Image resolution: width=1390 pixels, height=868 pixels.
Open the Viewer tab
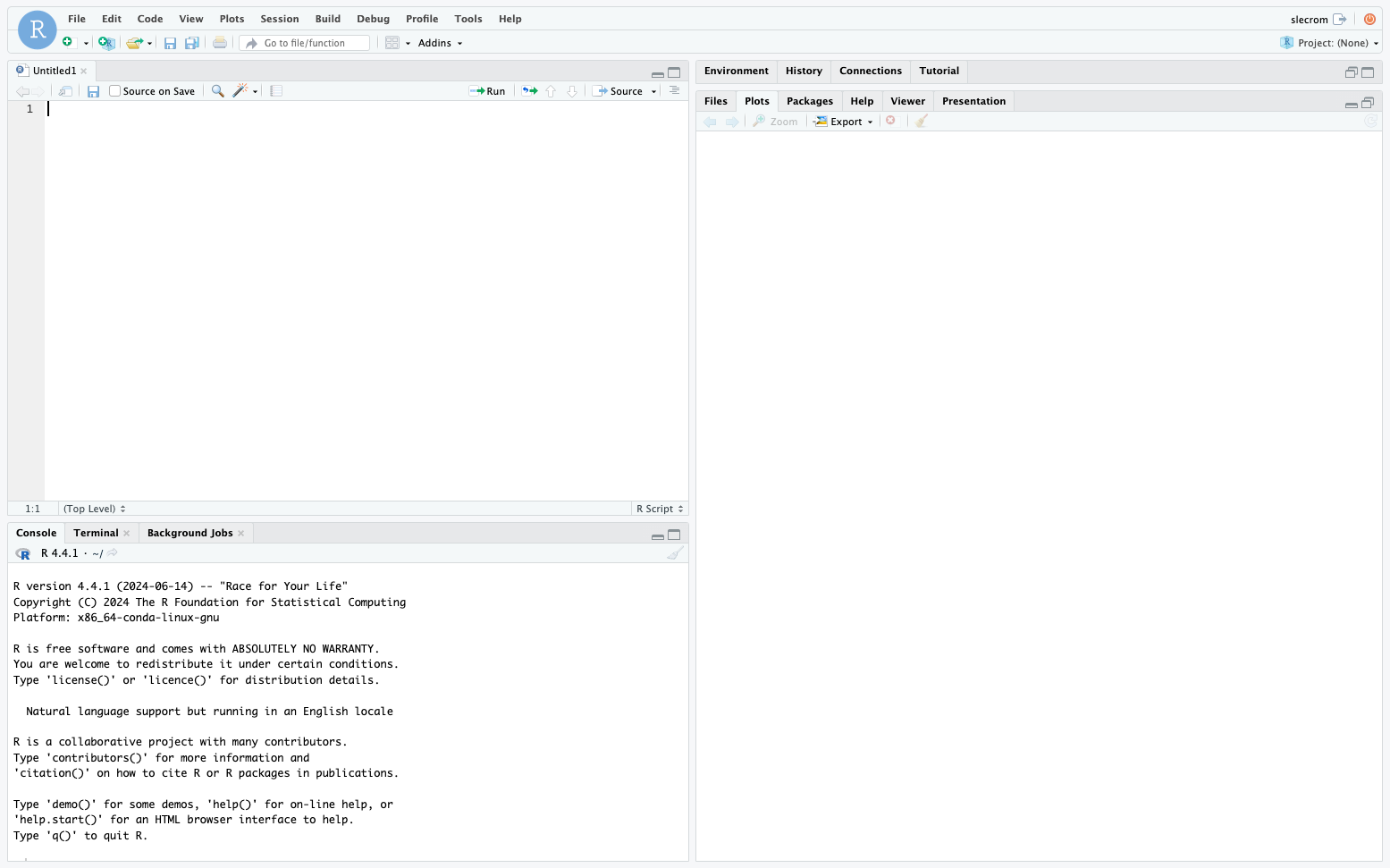[x=907, y=101]
